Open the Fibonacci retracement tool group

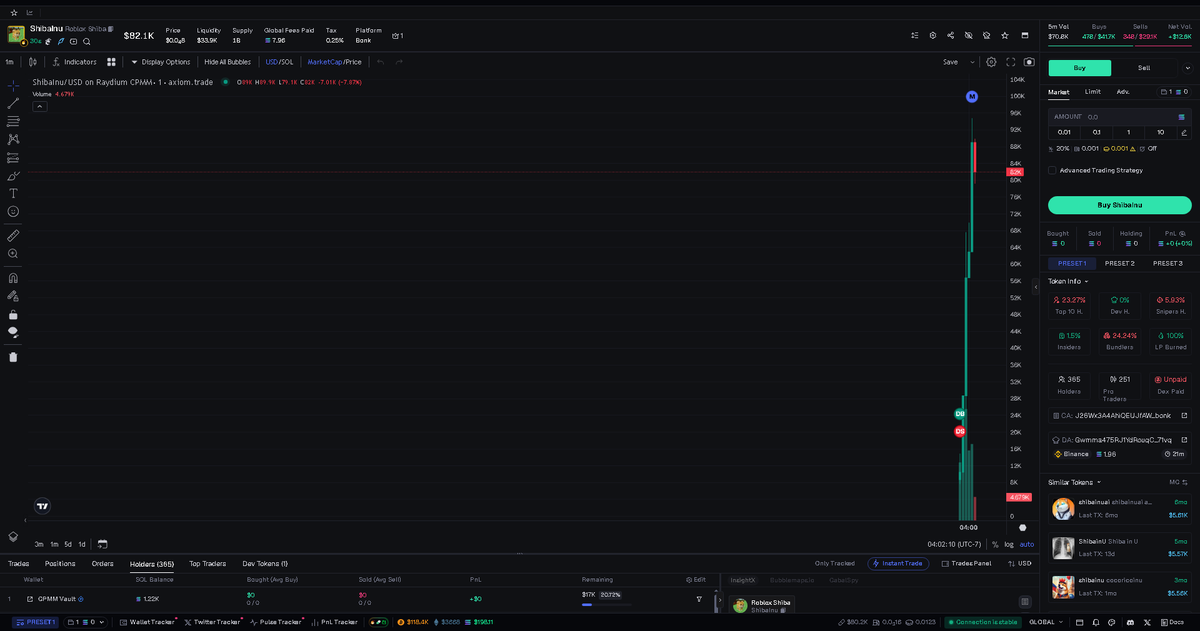pos(13,121)
